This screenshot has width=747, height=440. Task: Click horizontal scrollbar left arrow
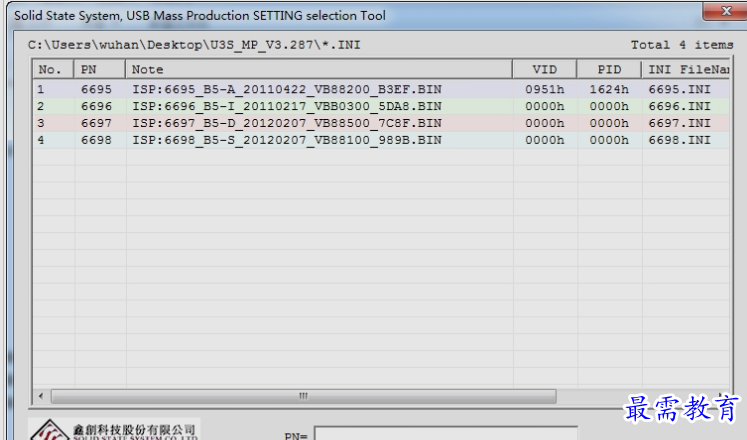point(41,396)
